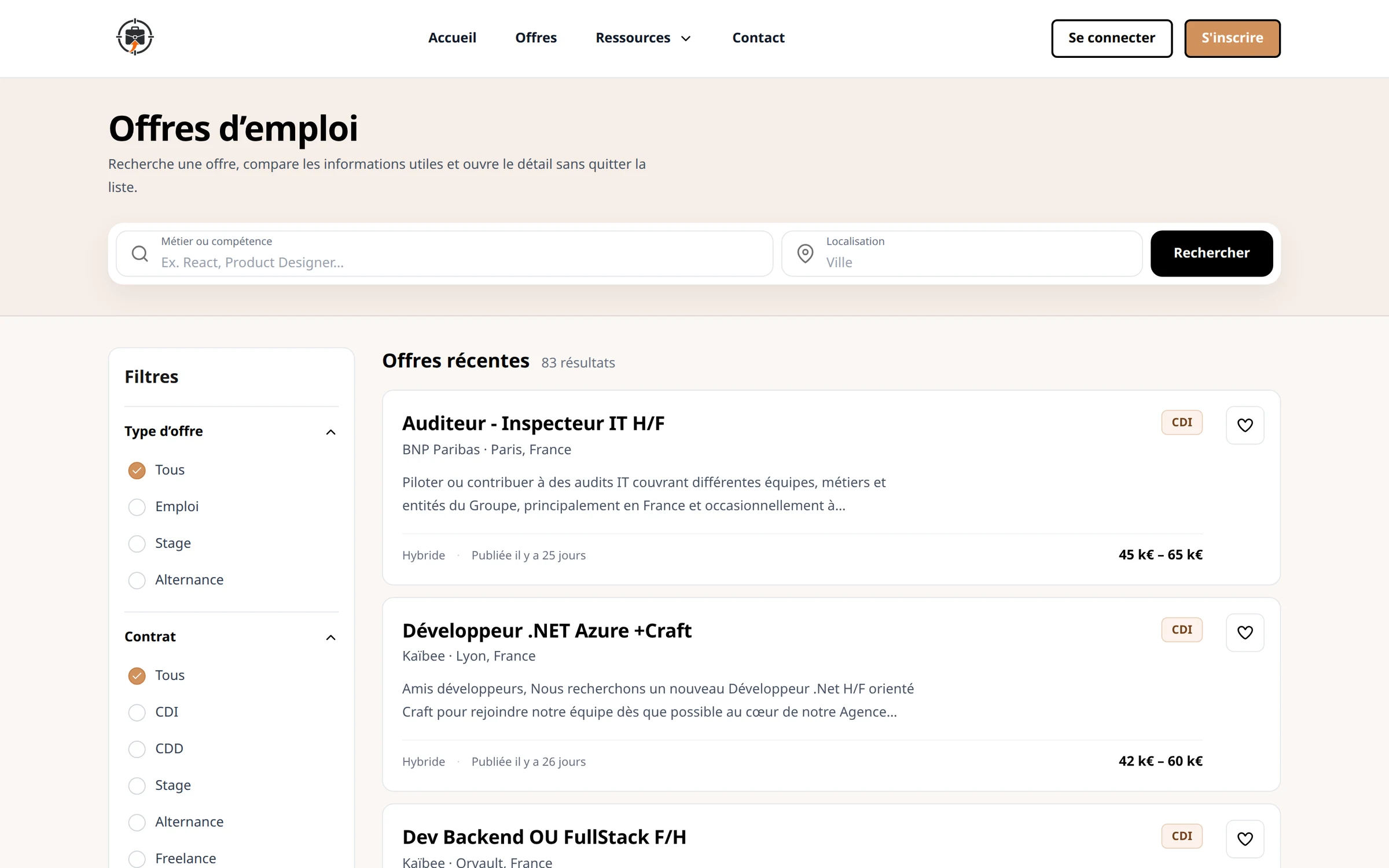Favorite the Développeur .NET Azure offer
Viewport: 1389px width, 868px height.
click(x=1244, y=632)
